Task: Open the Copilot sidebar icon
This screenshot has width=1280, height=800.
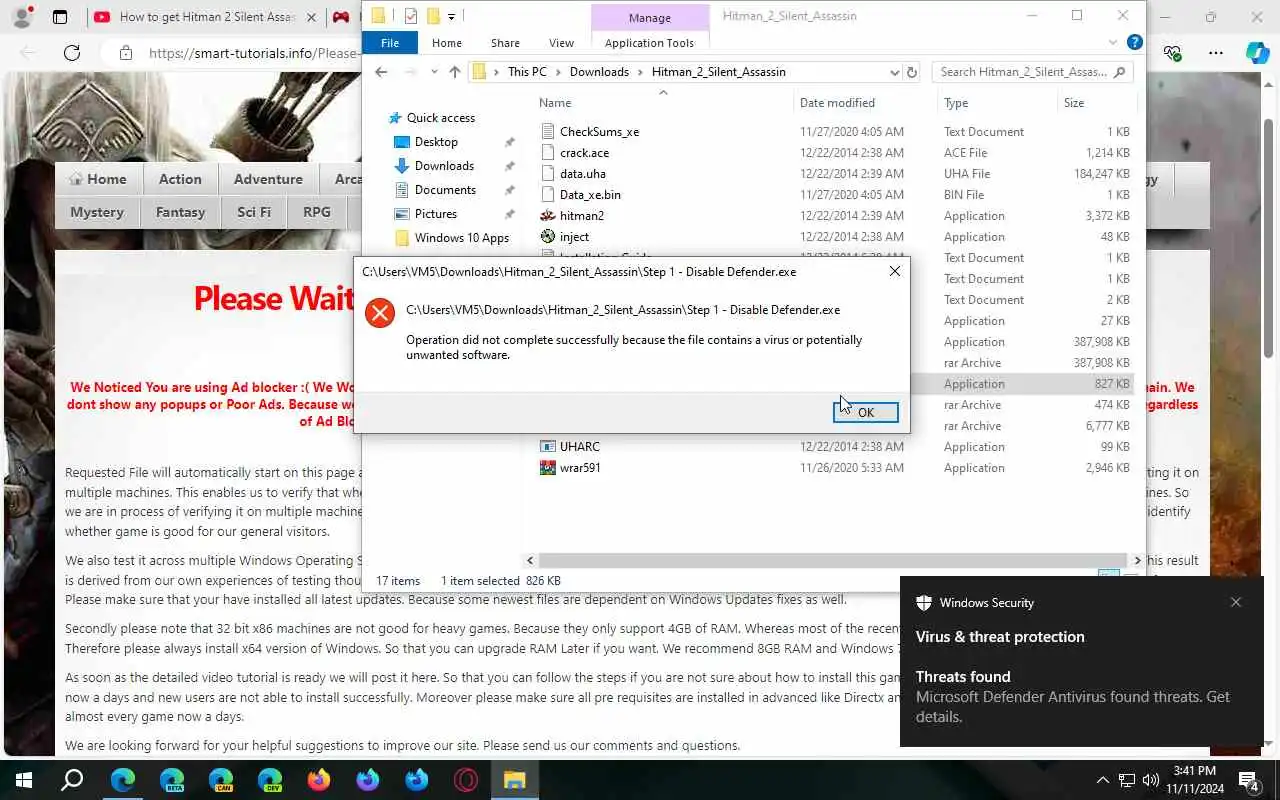Action: [1257, 53]
